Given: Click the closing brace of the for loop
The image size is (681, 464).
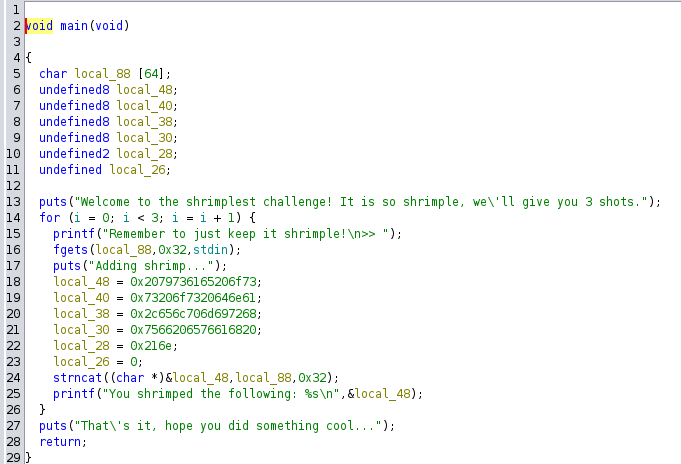Looking at the screenshot, I should tap(42, 410).
